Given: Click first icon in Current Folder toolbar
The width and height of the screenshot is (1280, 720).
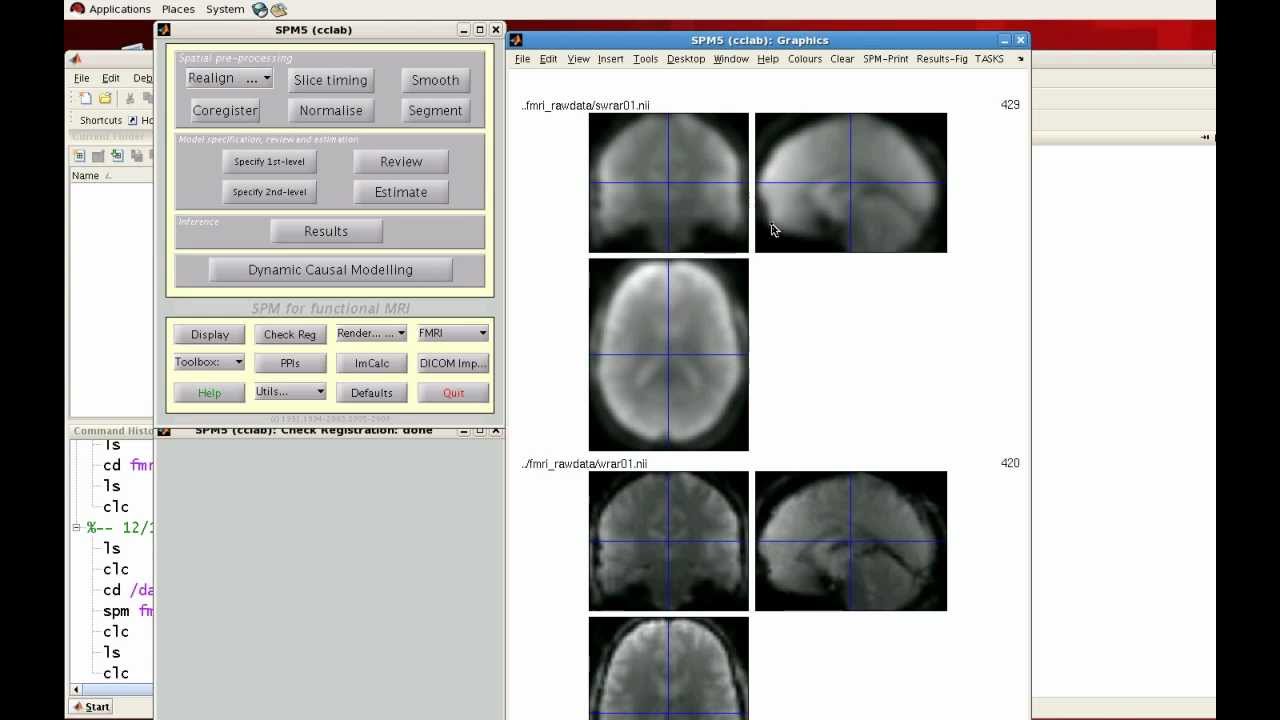Looking at the screenshot, I should 79,156.
